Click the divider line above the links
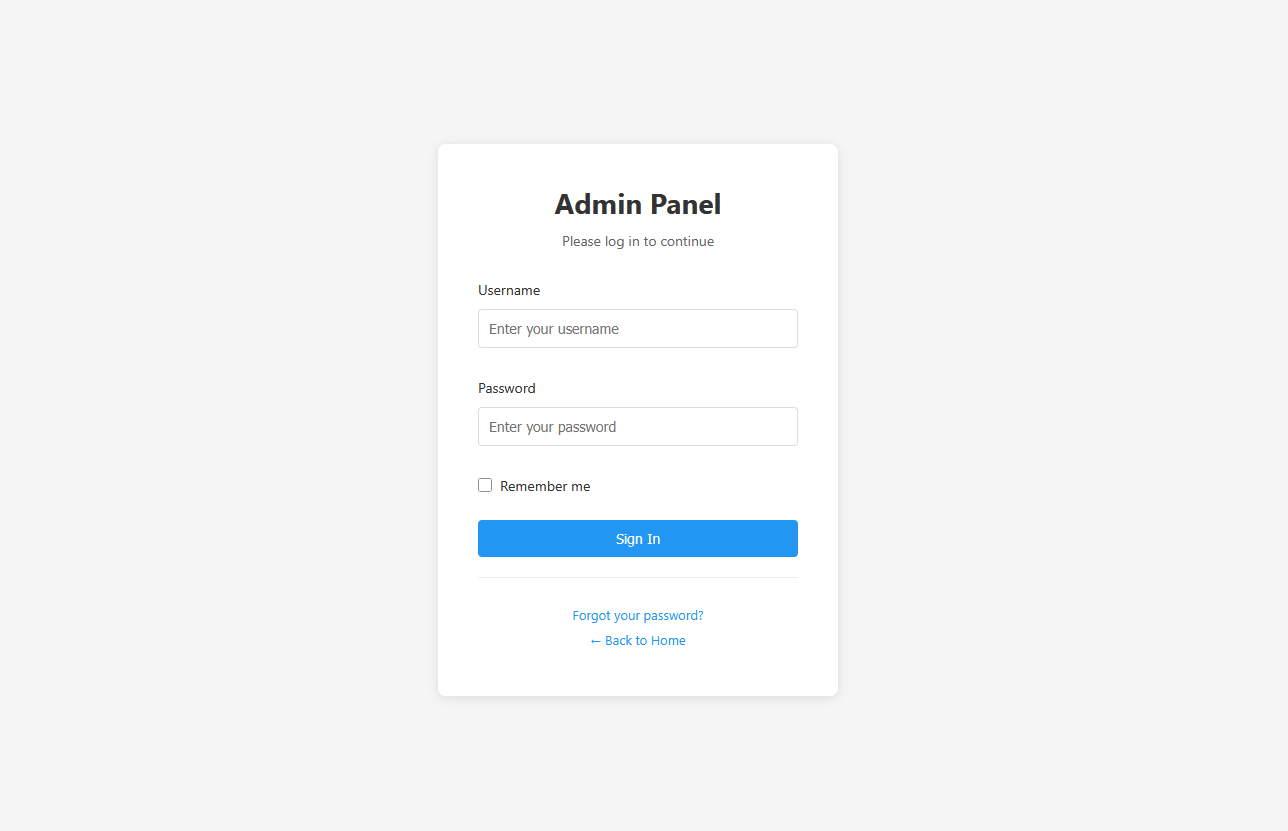The width and height of the screenshot is (1288, 831). click(637, 577)
